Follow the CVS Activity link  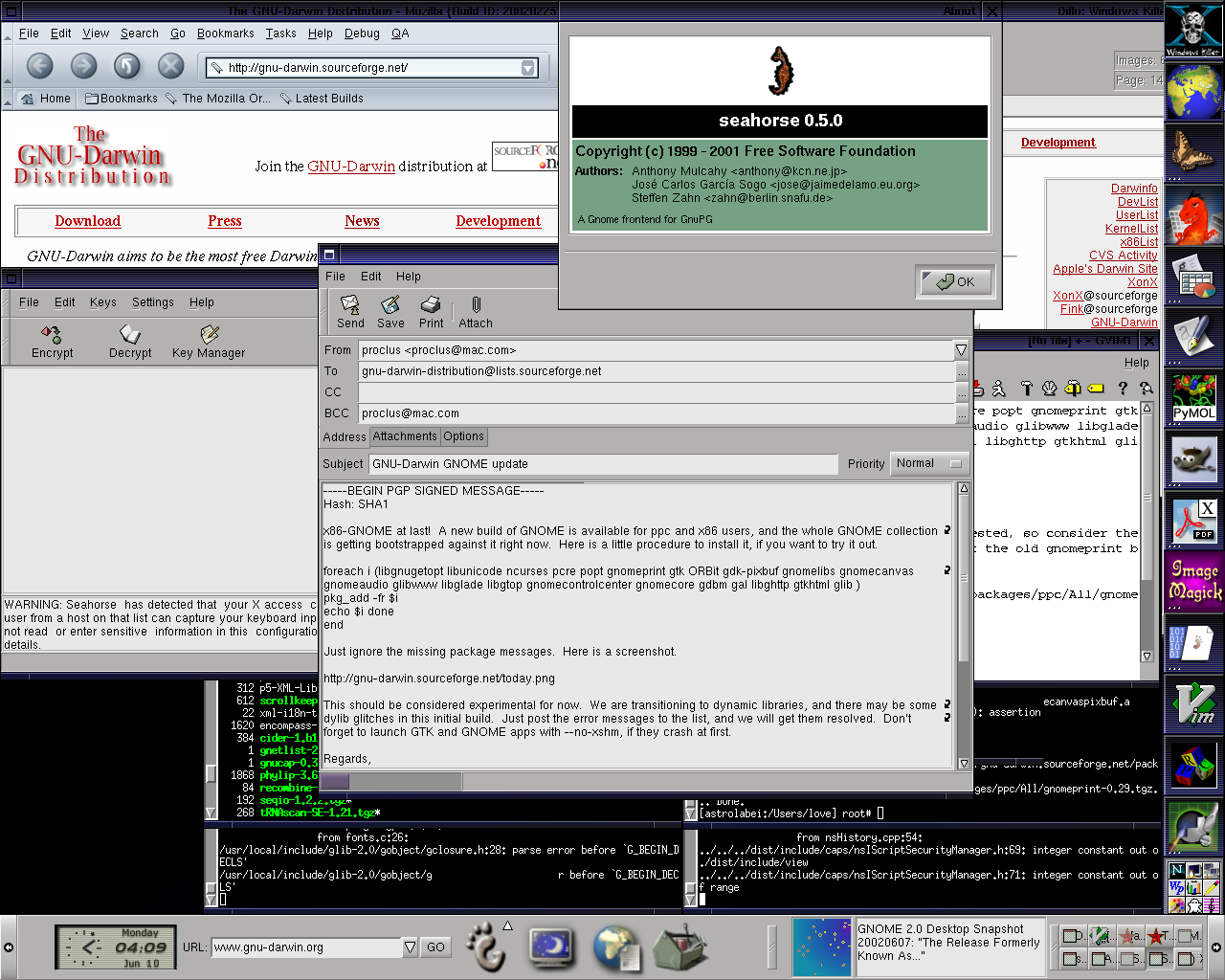[x=1124, y=256]
